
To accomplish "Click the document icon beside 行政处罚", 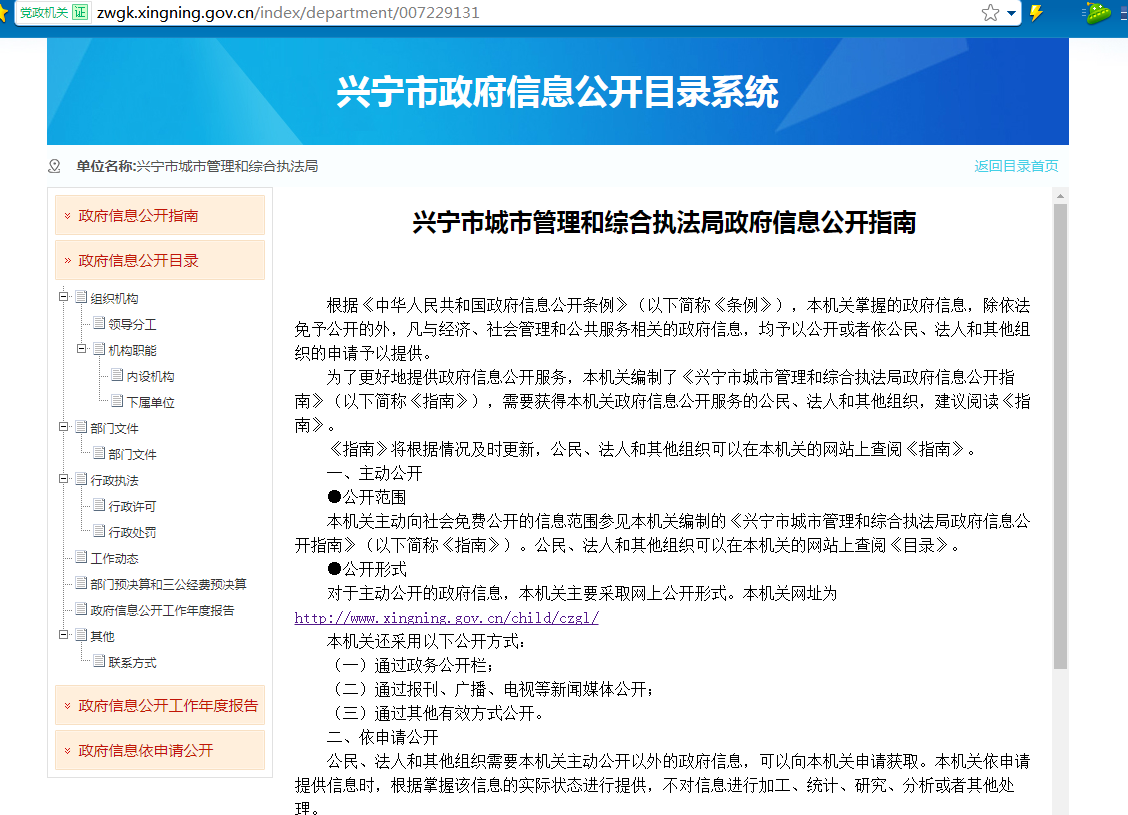I will click(99, 531).
